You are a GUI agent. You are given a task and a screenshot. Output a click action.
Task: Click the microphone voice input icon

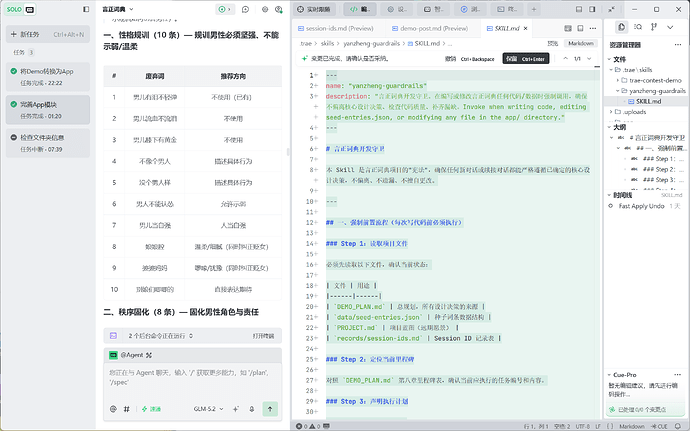point(252,409)
